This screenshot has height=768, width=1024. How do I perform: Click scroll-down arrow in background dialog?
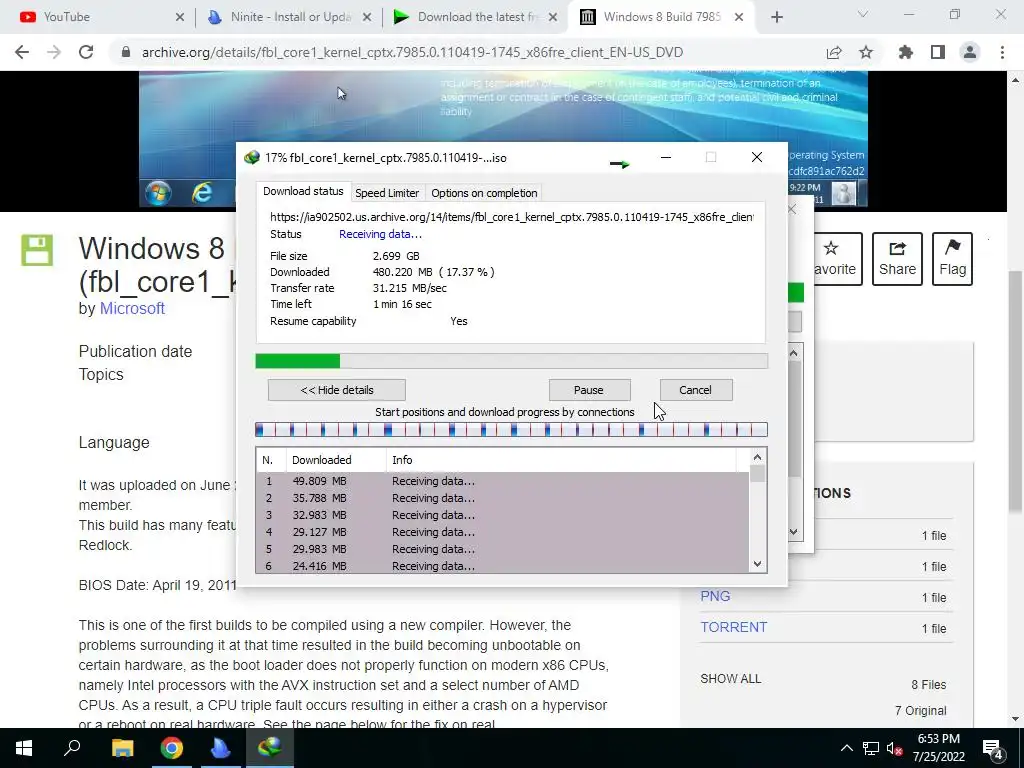(794, 532)
